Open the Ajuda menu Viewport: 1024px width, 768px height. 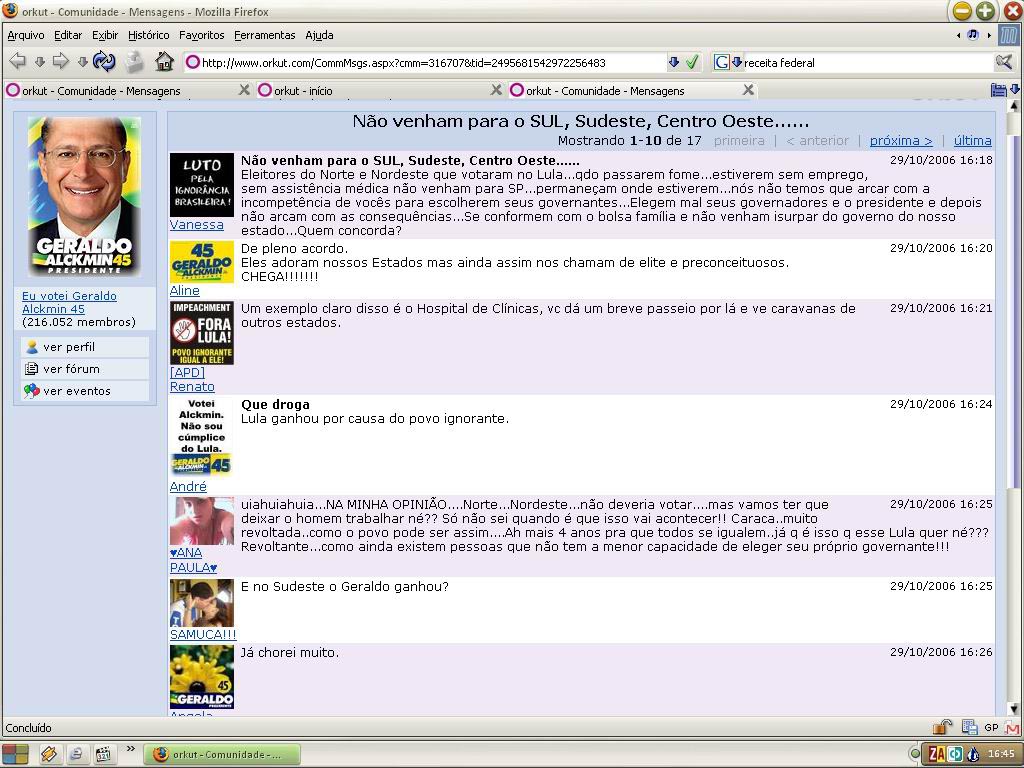click(319, 35)
